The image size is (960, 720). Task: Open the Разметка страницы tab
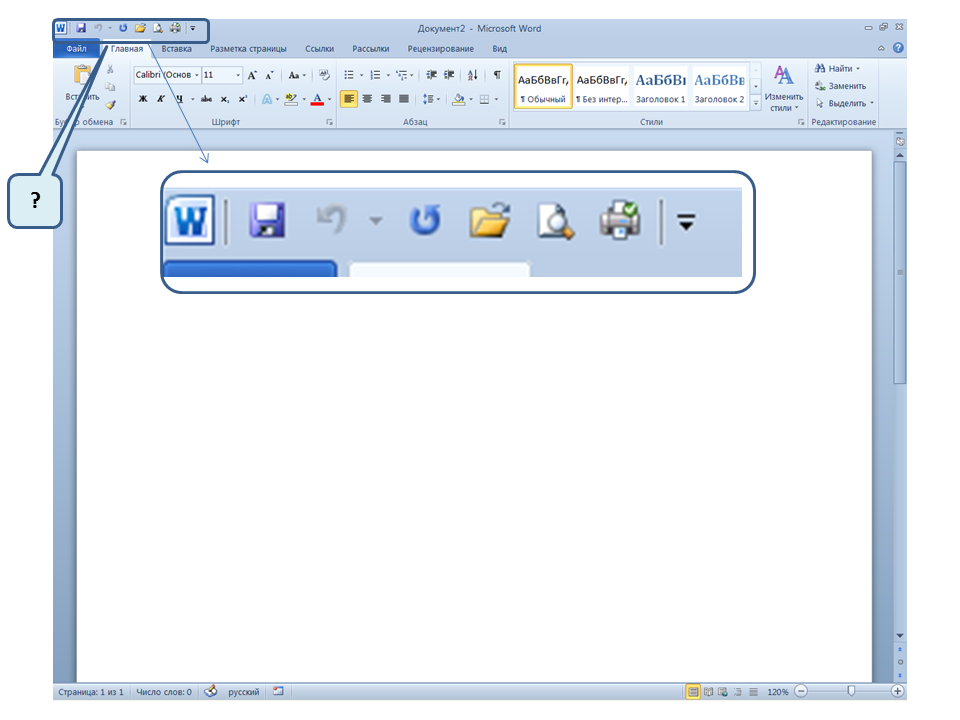pyautogui.click(x=248, y=48)
